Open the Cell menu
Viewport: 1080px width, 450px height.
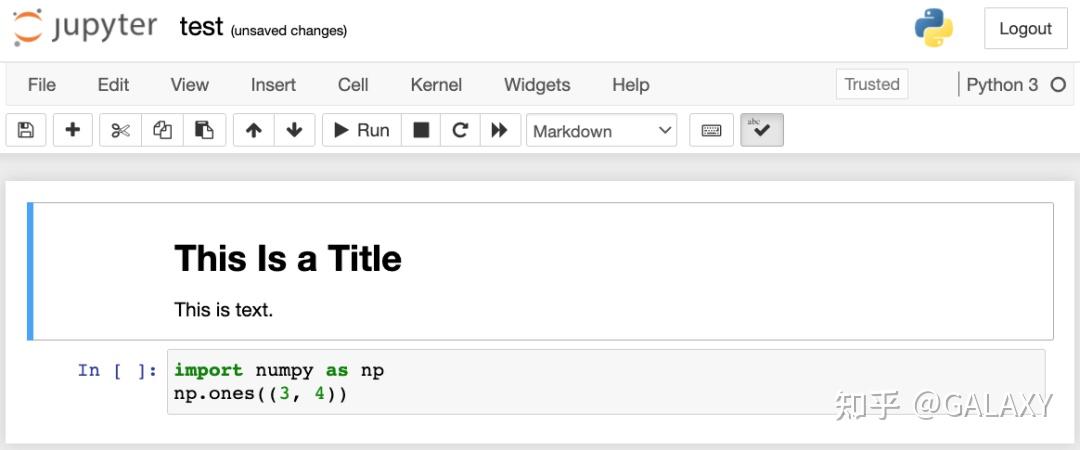[x=353, y=85]
